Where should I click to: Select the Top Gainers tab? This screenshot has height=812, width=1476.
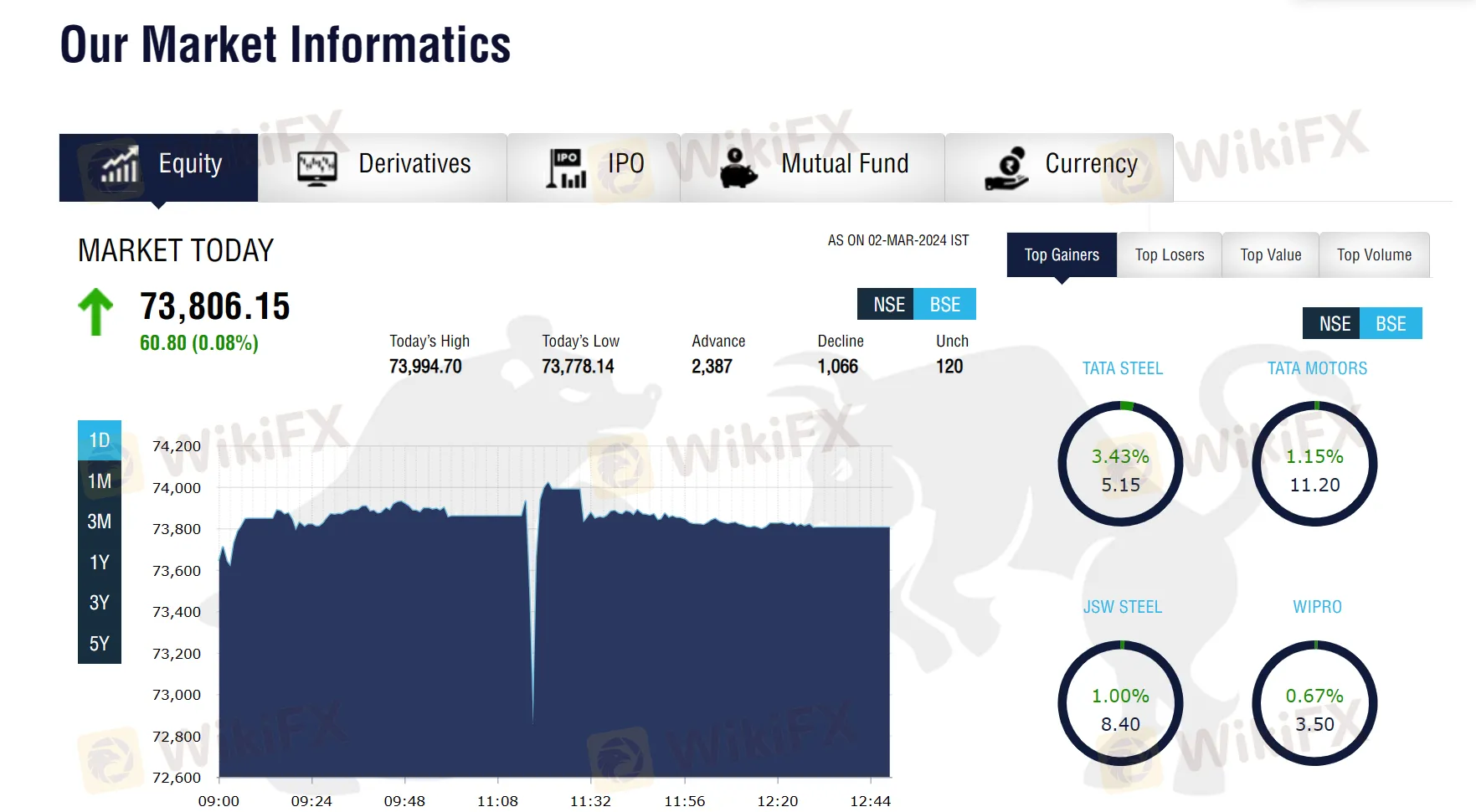point(1062,254)
